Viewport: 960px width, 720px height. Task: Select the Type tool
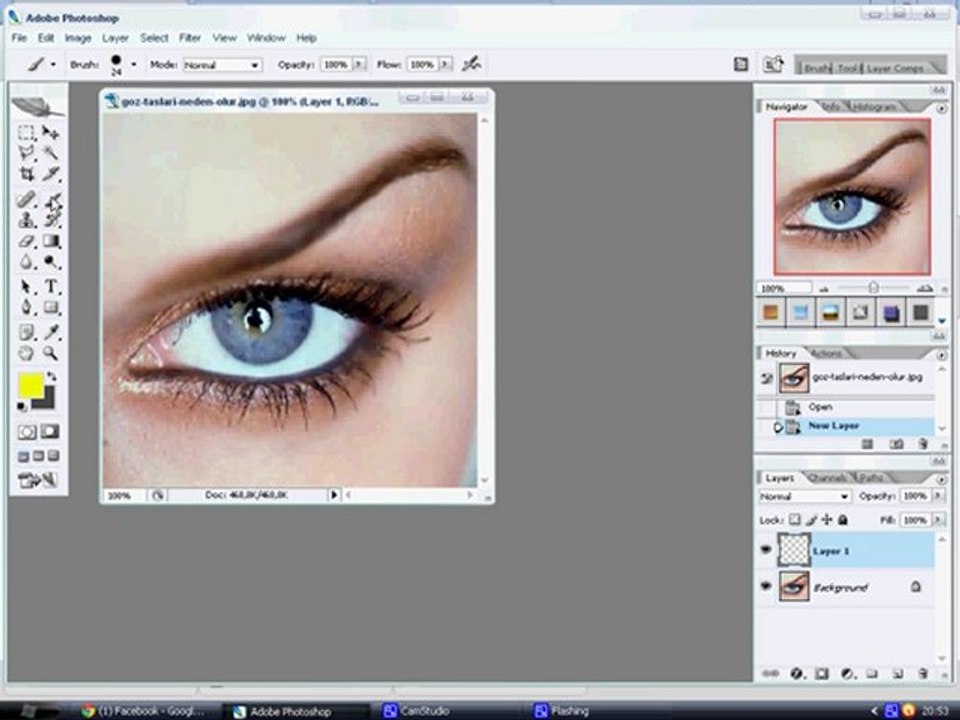pos(51,287)
